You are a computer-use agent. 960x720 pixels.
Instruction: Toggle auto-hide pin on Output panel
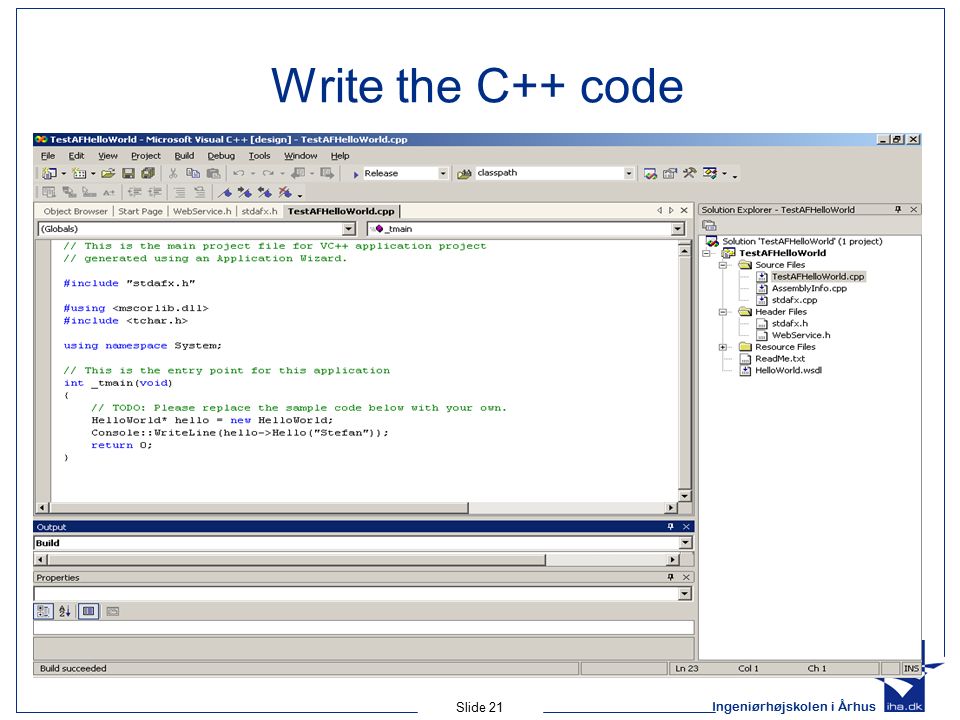click(670, 527)
